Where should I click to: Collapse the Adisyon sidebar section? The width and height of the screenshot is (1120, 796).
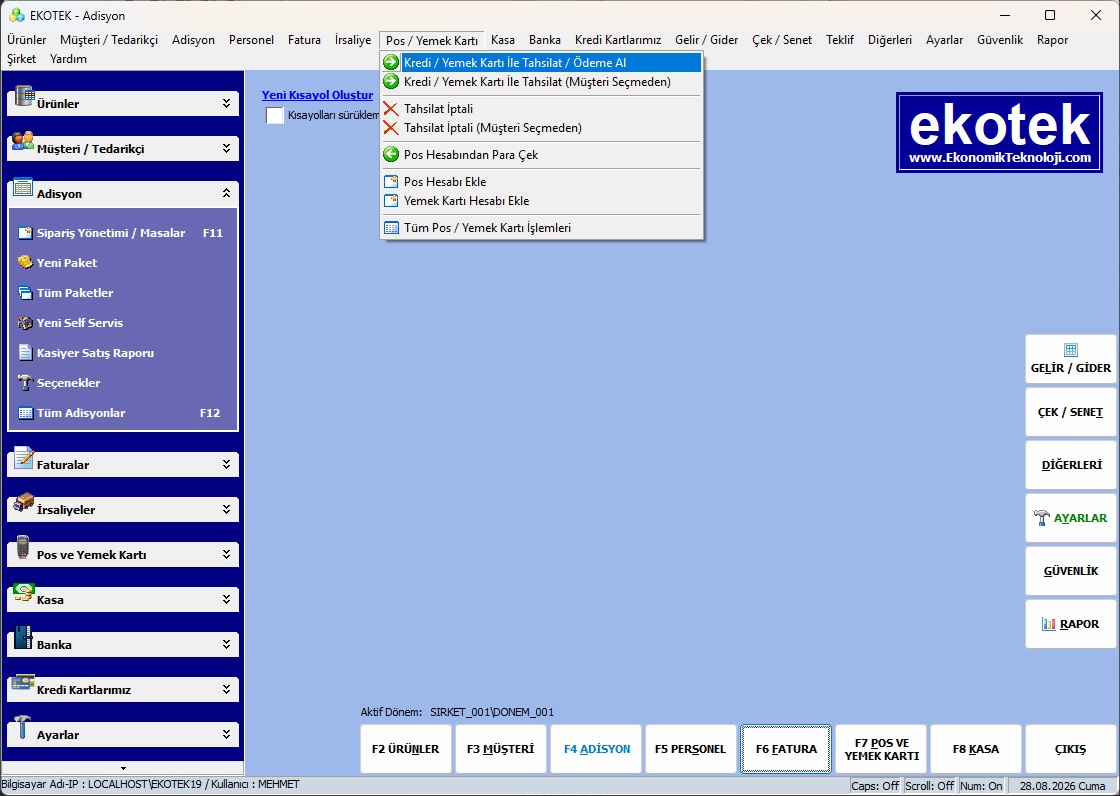point(226,194)
